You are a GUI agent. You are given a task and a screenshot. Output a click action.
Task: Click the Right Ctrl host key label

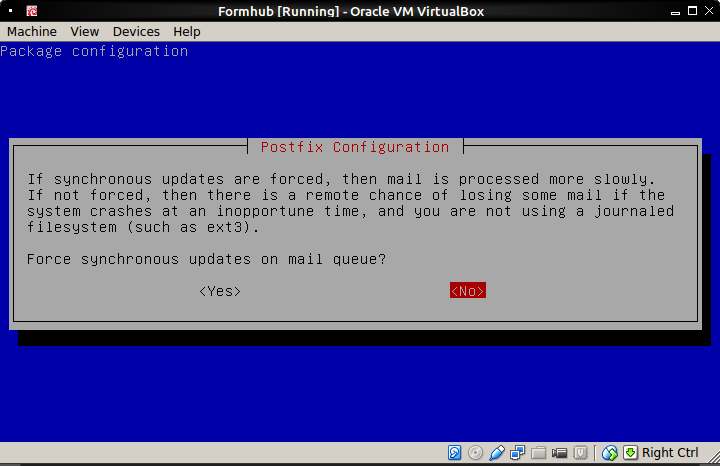tap(670, 453)
